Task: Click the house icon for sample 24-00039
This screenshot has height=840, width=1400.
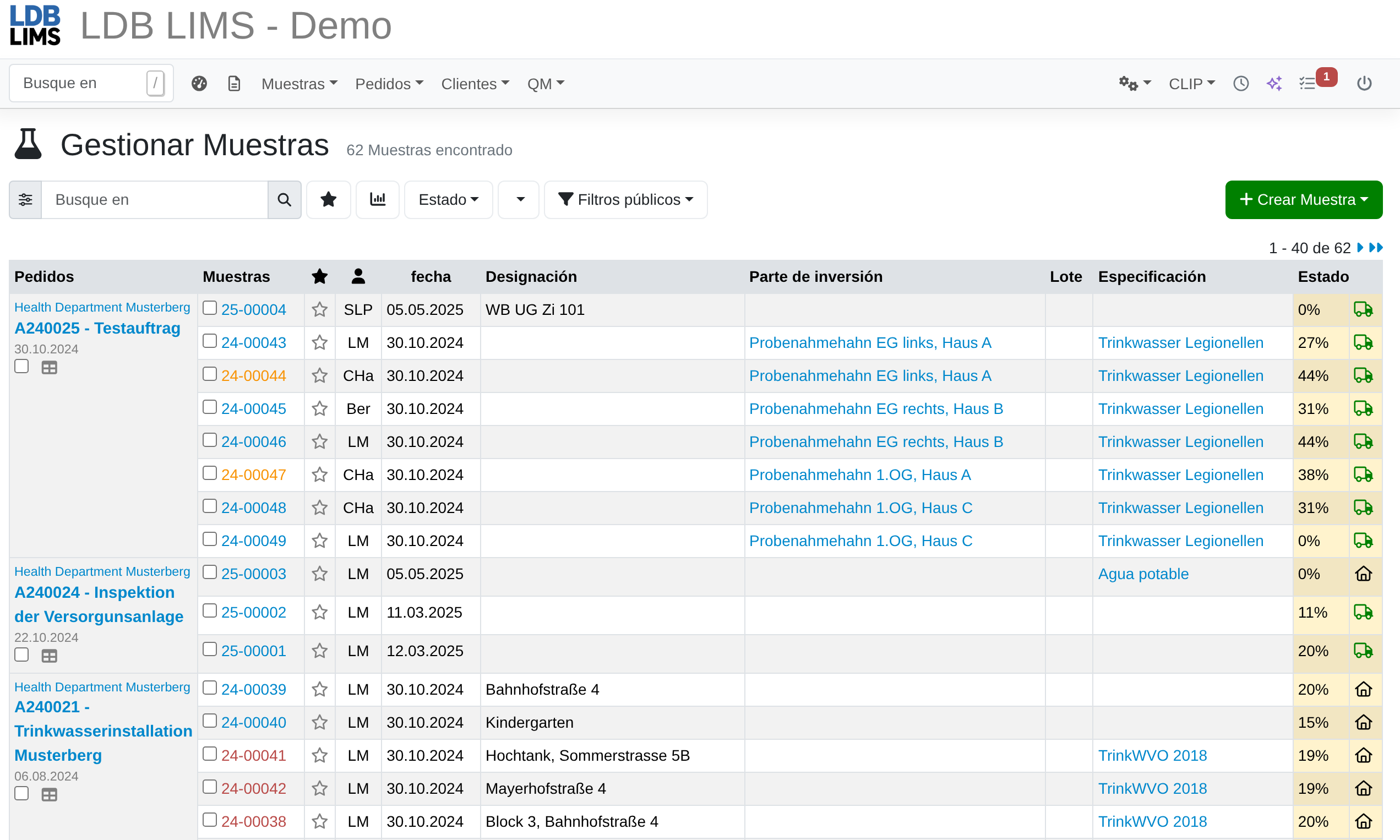Action: point(1363,689)
